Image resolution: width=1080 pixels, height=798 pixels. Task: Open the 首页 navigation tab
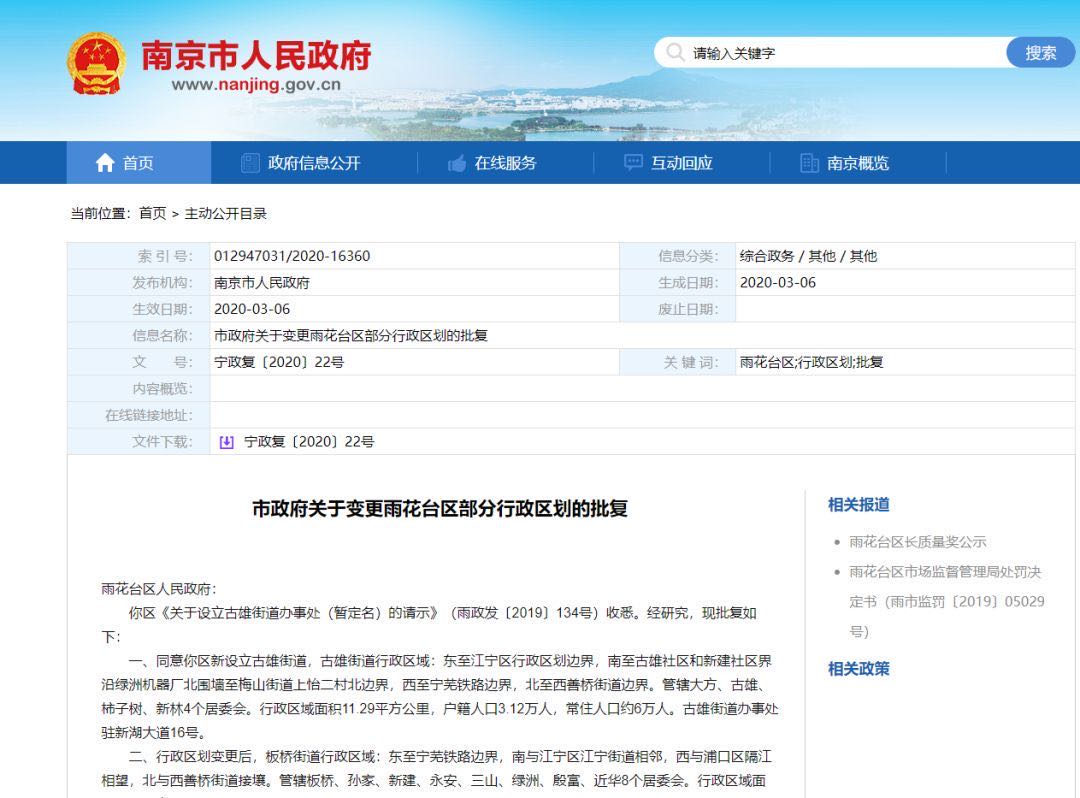coord(138,162)
